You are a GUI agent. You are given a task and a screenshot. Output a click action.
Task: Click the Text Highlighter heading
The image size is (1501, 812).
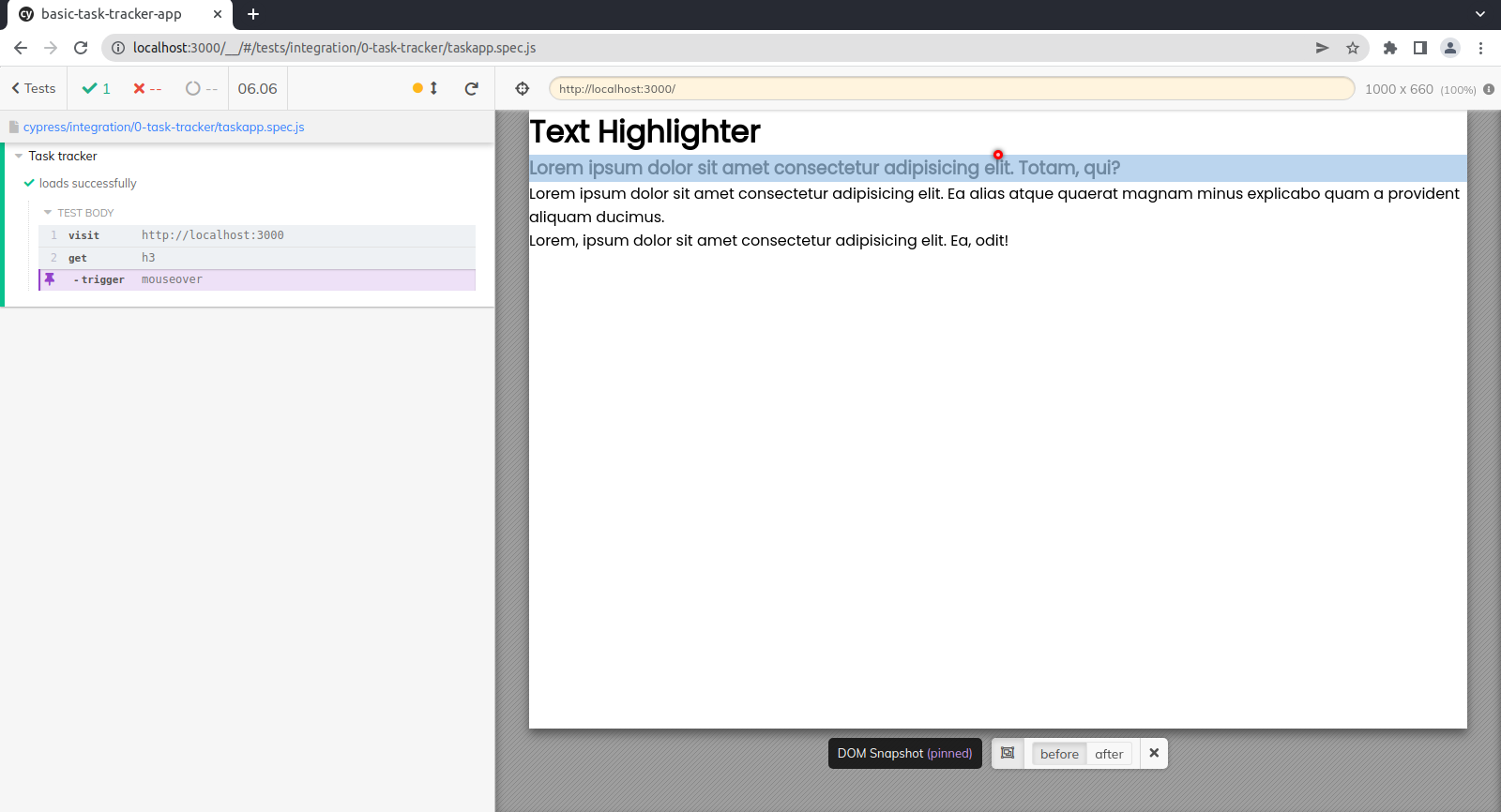pyautogui.click(x=644, y=132)
